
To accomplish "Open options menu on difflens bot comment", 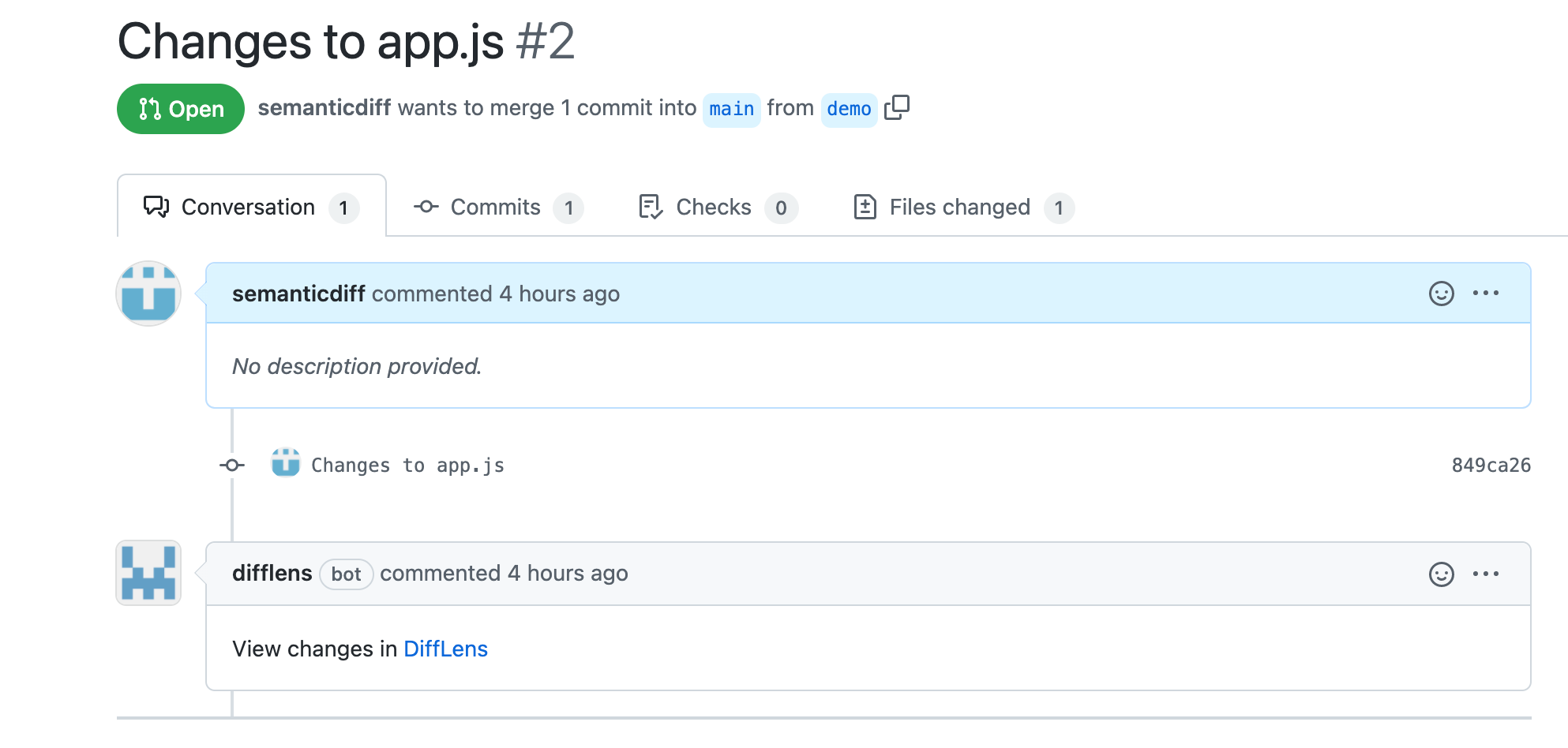I will pyautogui.click(x=1486, y=574).
